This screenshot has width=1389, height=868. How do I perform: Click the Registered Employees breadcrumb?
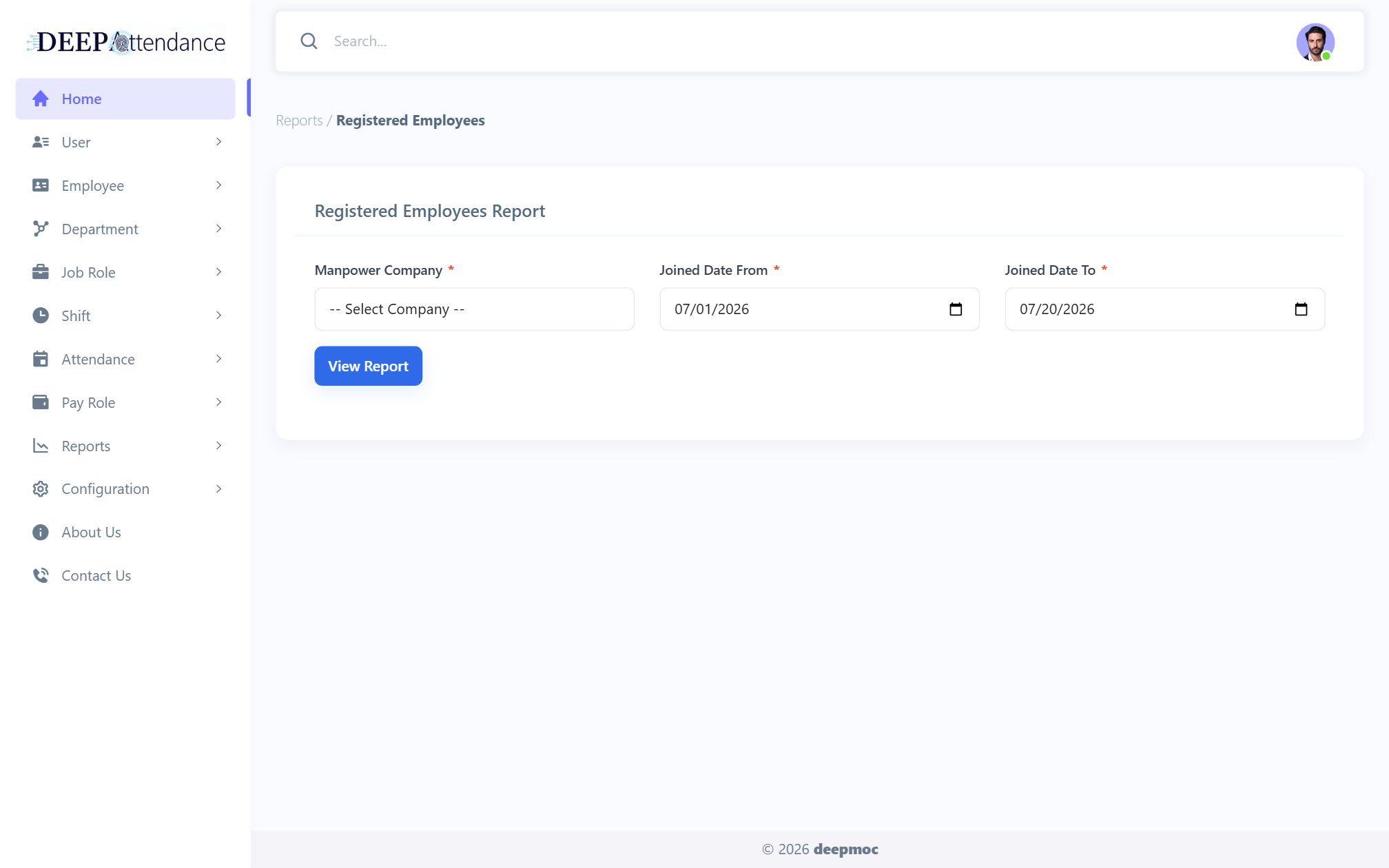pos(411,121)
